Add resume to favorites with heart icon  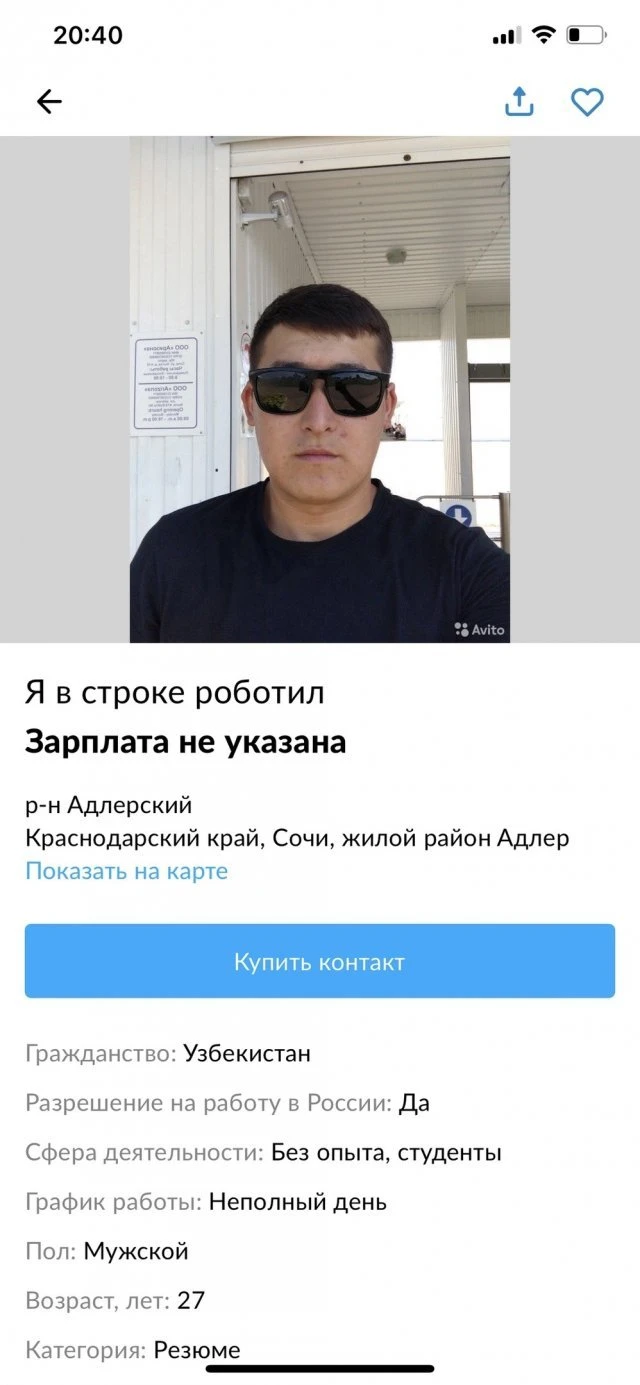pyautogui.click(x=587, y=102)
